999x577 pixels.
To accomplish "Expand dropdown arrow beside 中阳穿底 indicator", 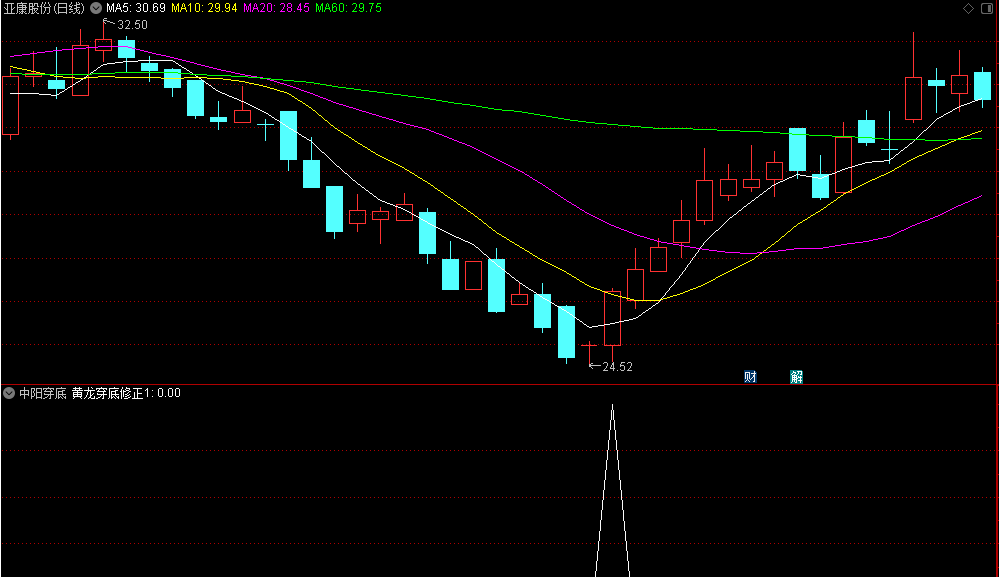I will point(9,393).
